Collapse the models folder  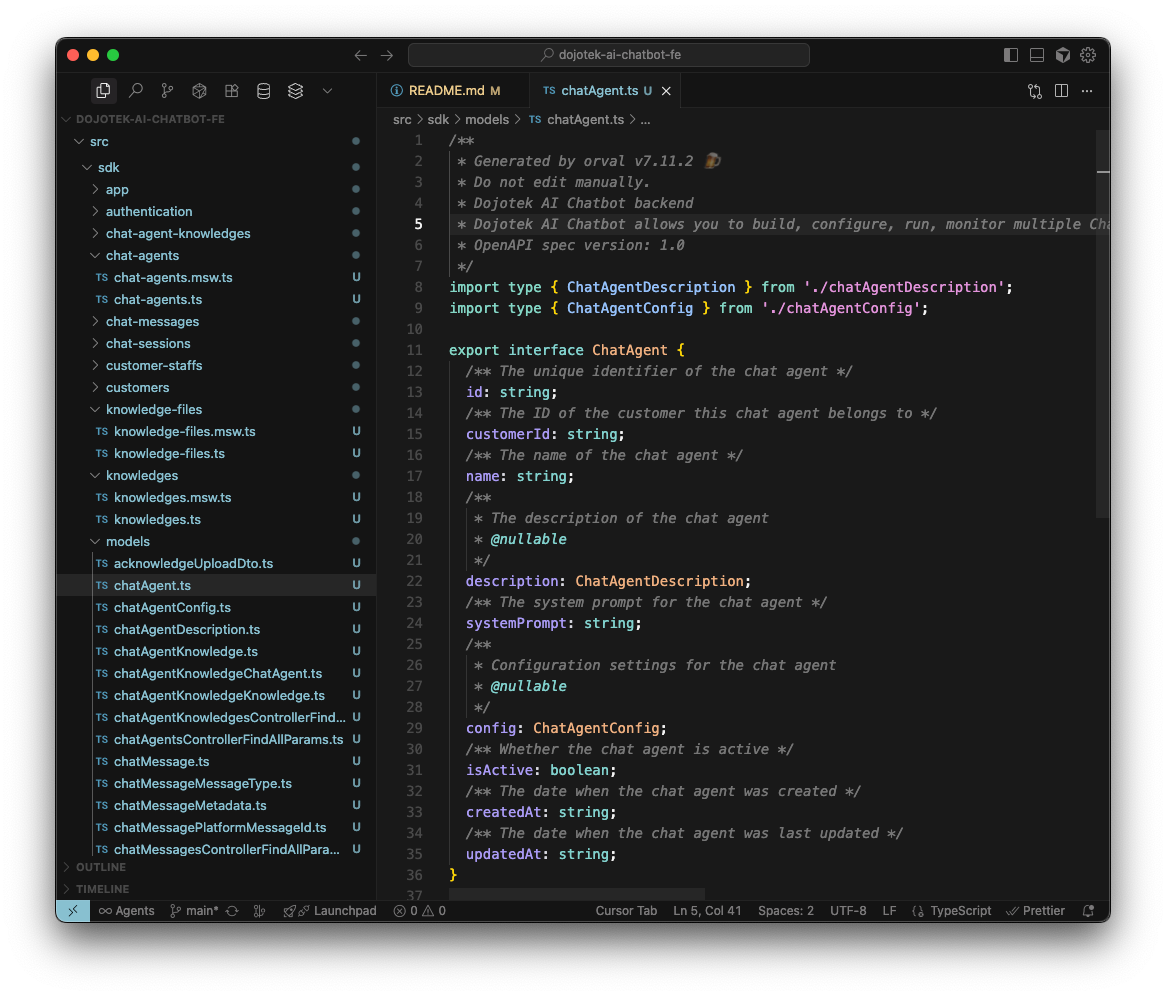[x=127, y=541]
